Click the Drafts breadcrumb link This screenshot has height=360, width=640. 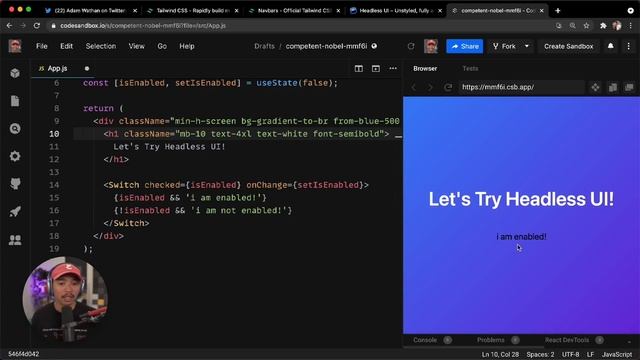pyautogui.click(x=264, y=46)
